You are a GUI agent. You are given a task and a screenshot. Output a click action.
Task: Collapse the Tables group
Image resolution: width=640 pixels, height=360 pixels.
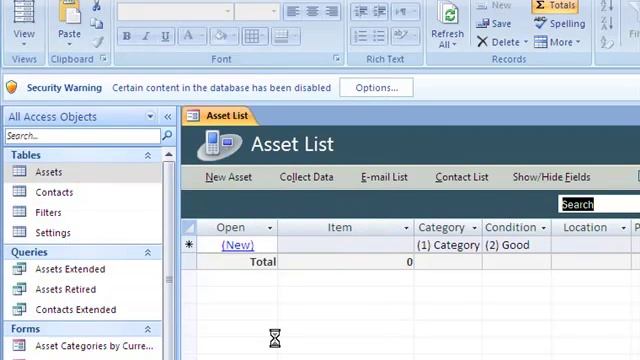(x=148, y=156)
